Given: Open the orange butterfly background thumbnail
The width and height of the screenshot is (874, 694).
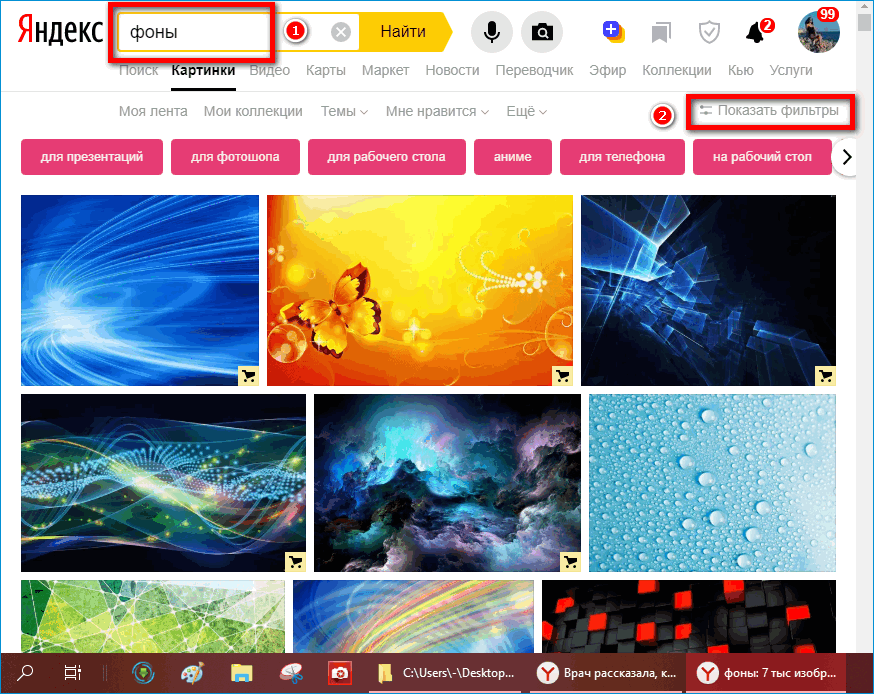Looking at the screenshot, I should pos(420,290).
